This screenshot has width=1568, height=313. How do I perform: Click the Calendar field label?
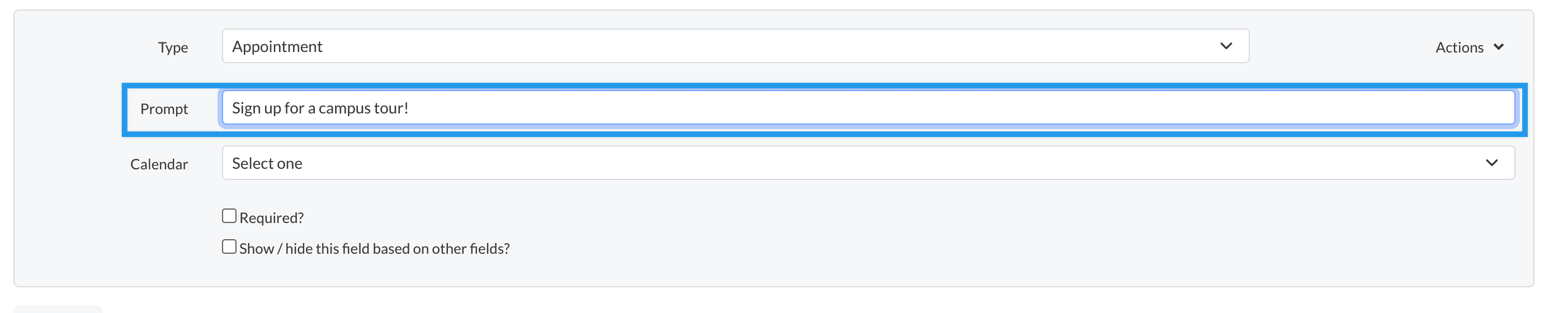[159, 164]
